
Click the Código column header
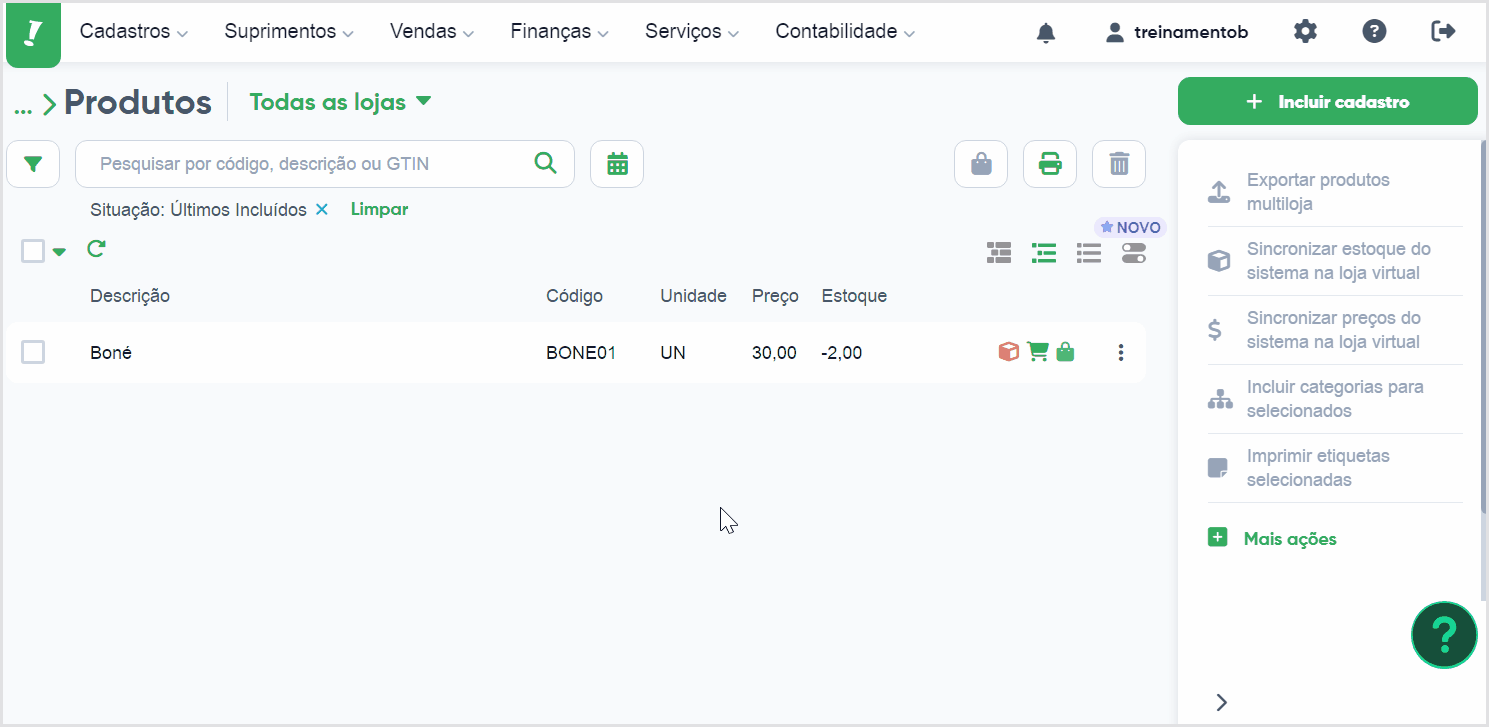(x=574, y=296)
